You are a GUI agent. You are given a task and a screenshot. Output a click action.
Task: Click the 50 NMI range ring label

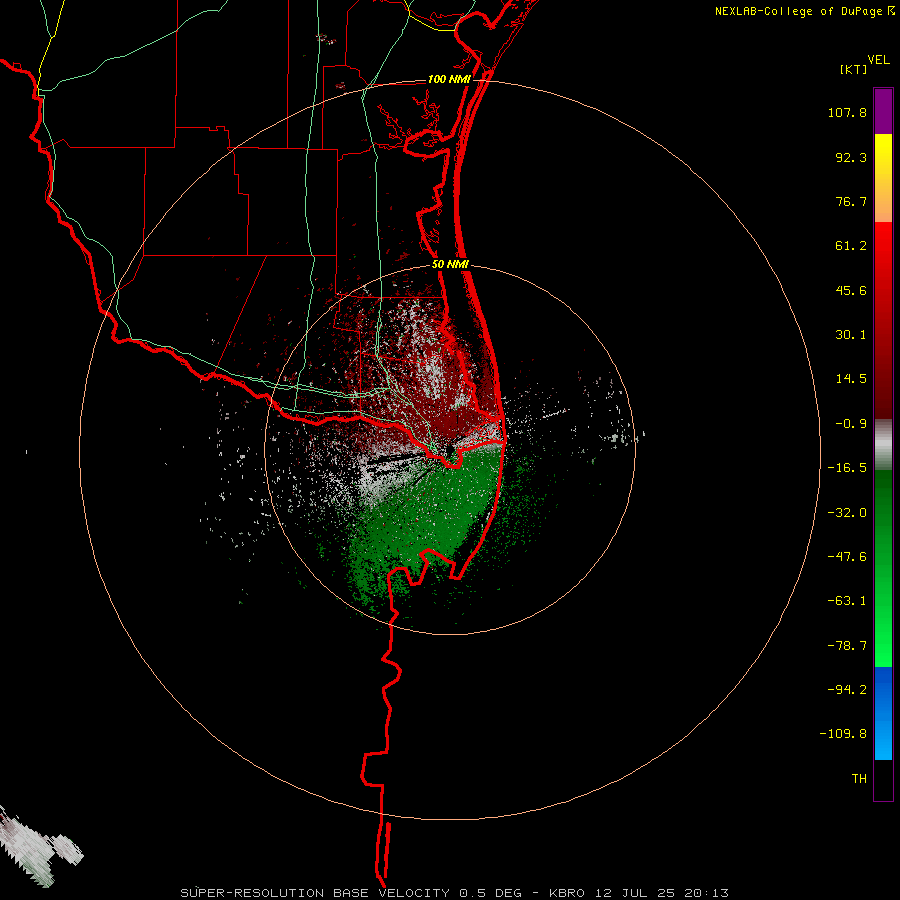click(x=450, y=265)
